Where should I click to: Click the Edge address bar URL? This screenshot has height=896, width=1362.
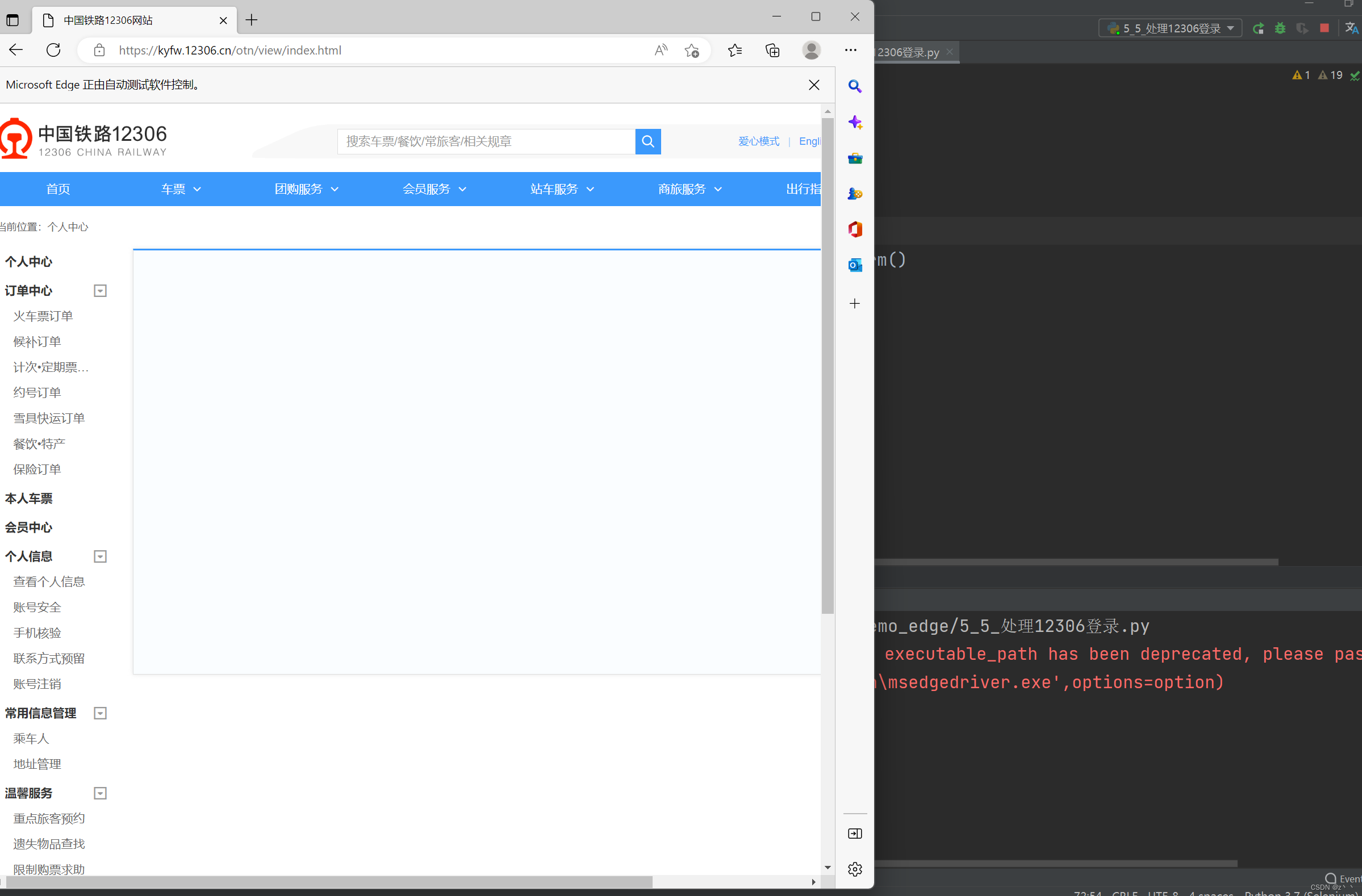(x=230, y=51)
